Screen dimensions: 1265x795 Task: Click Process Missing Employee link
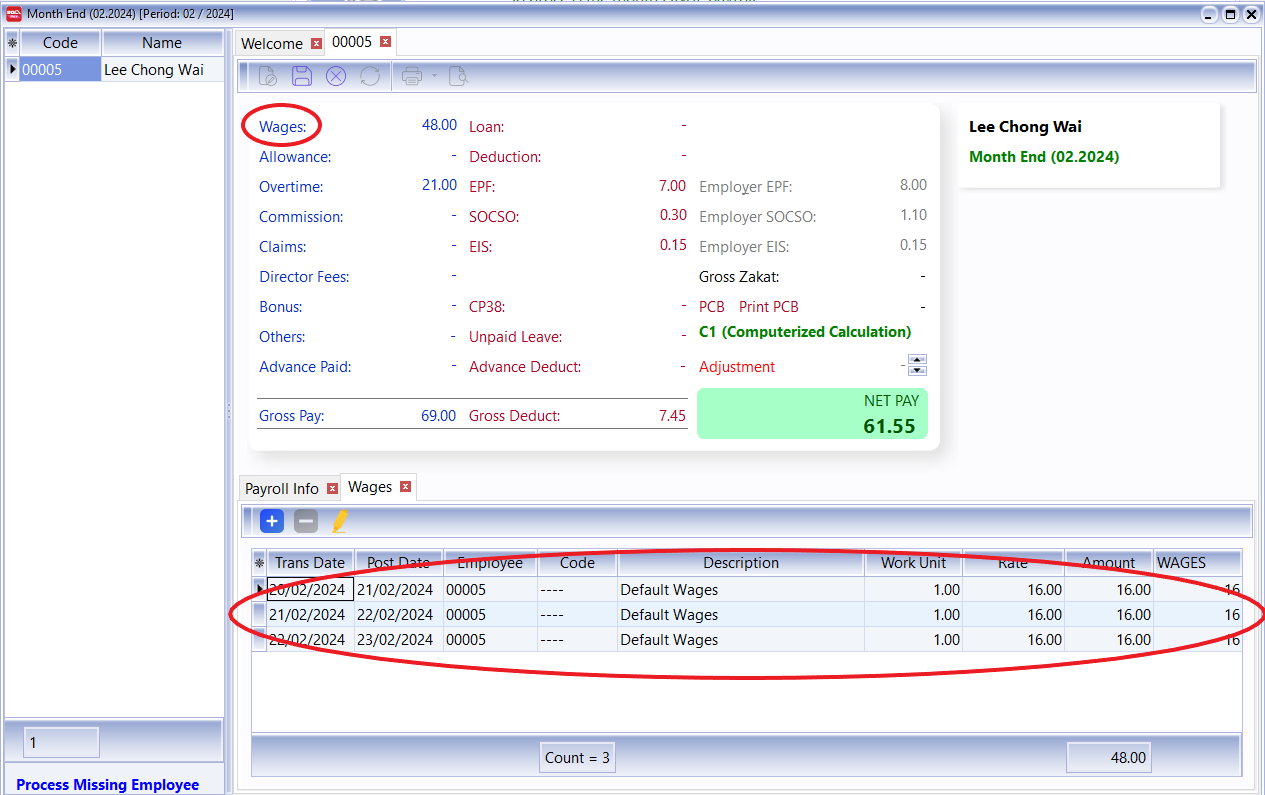[x=108, y=785]
